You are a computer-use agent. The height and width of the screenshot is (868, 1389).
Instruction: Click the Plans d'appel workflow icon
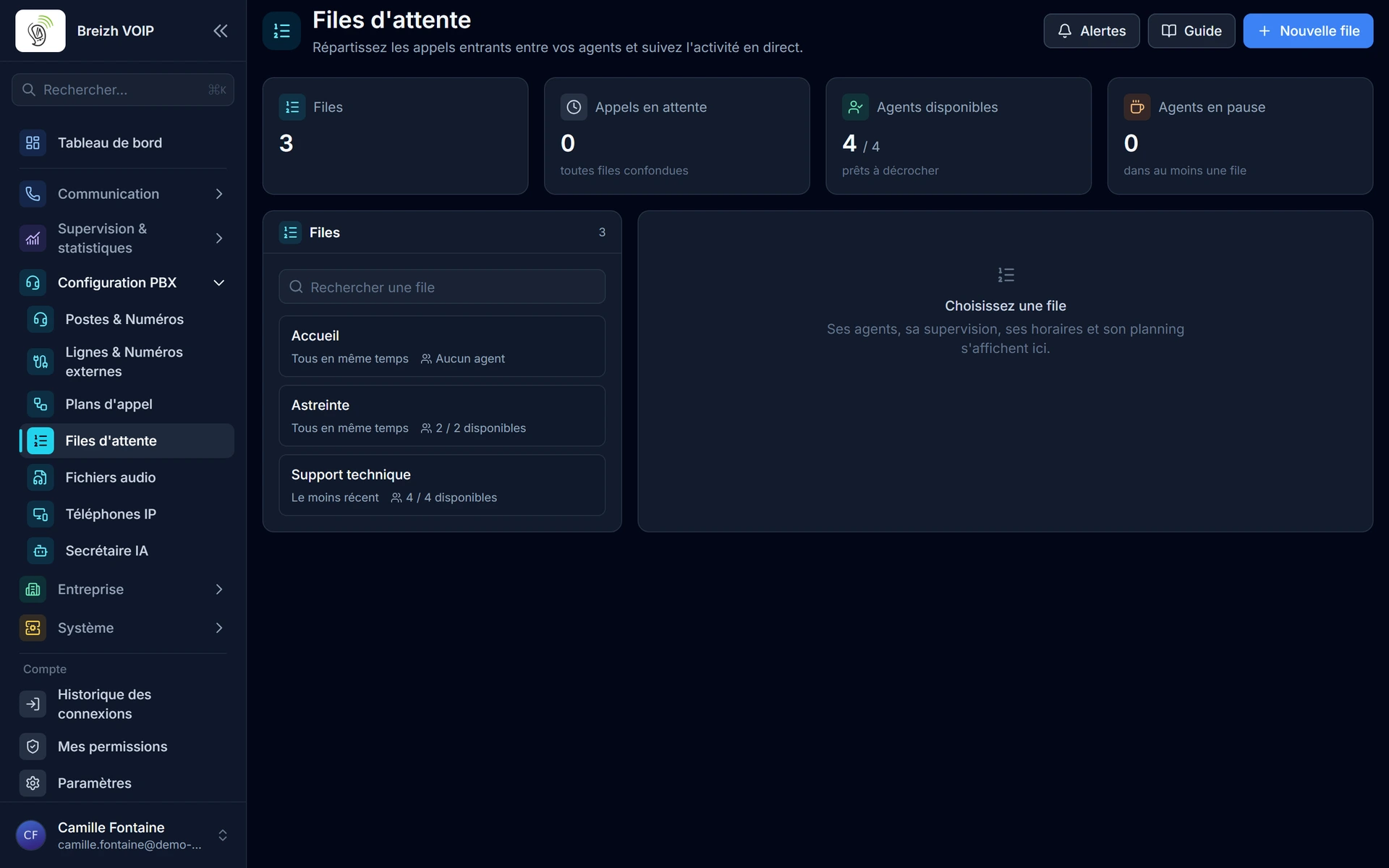[x=41, y=404]
